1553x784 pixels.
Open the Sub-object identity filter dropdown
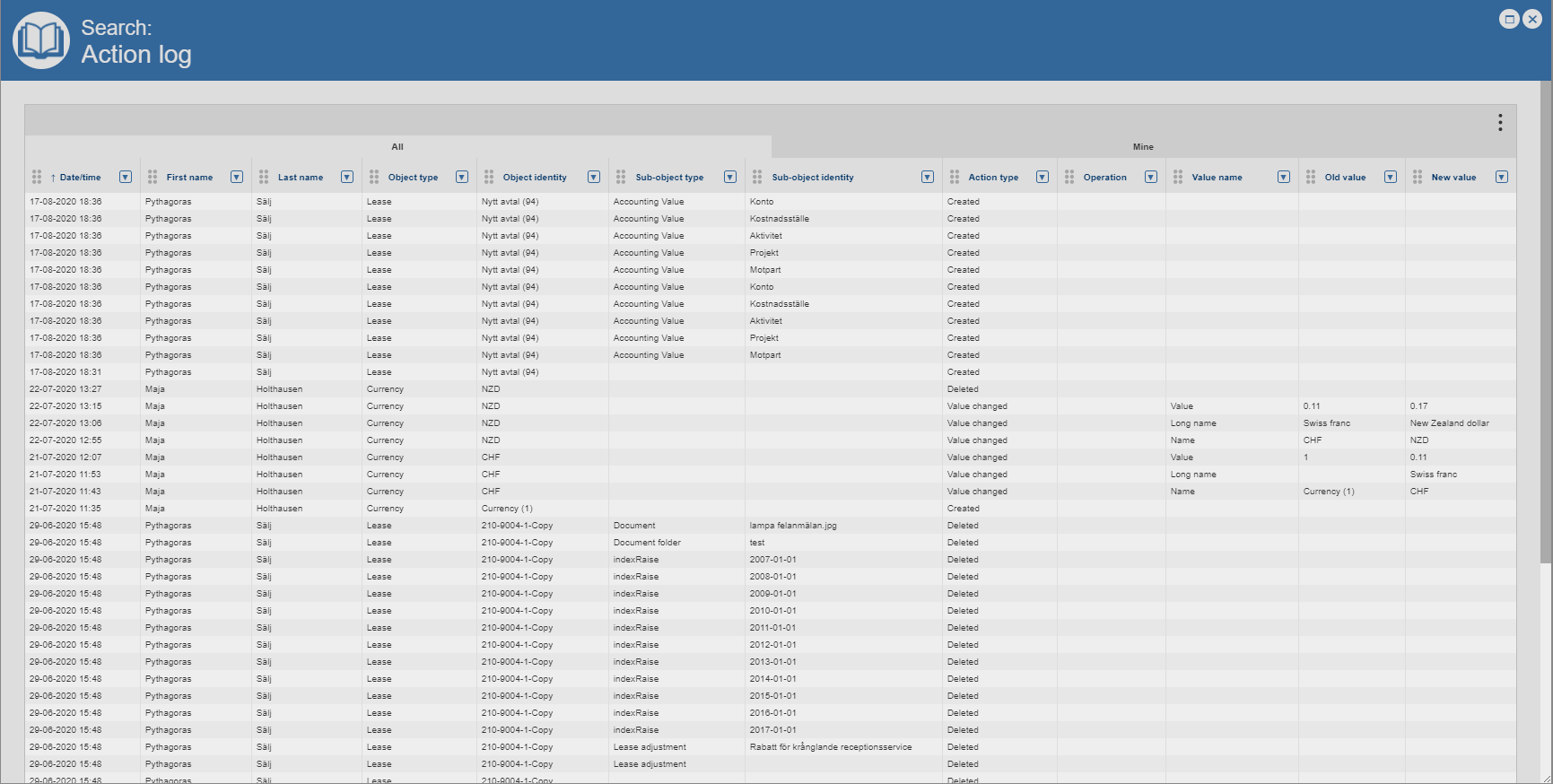click(928, 177)
